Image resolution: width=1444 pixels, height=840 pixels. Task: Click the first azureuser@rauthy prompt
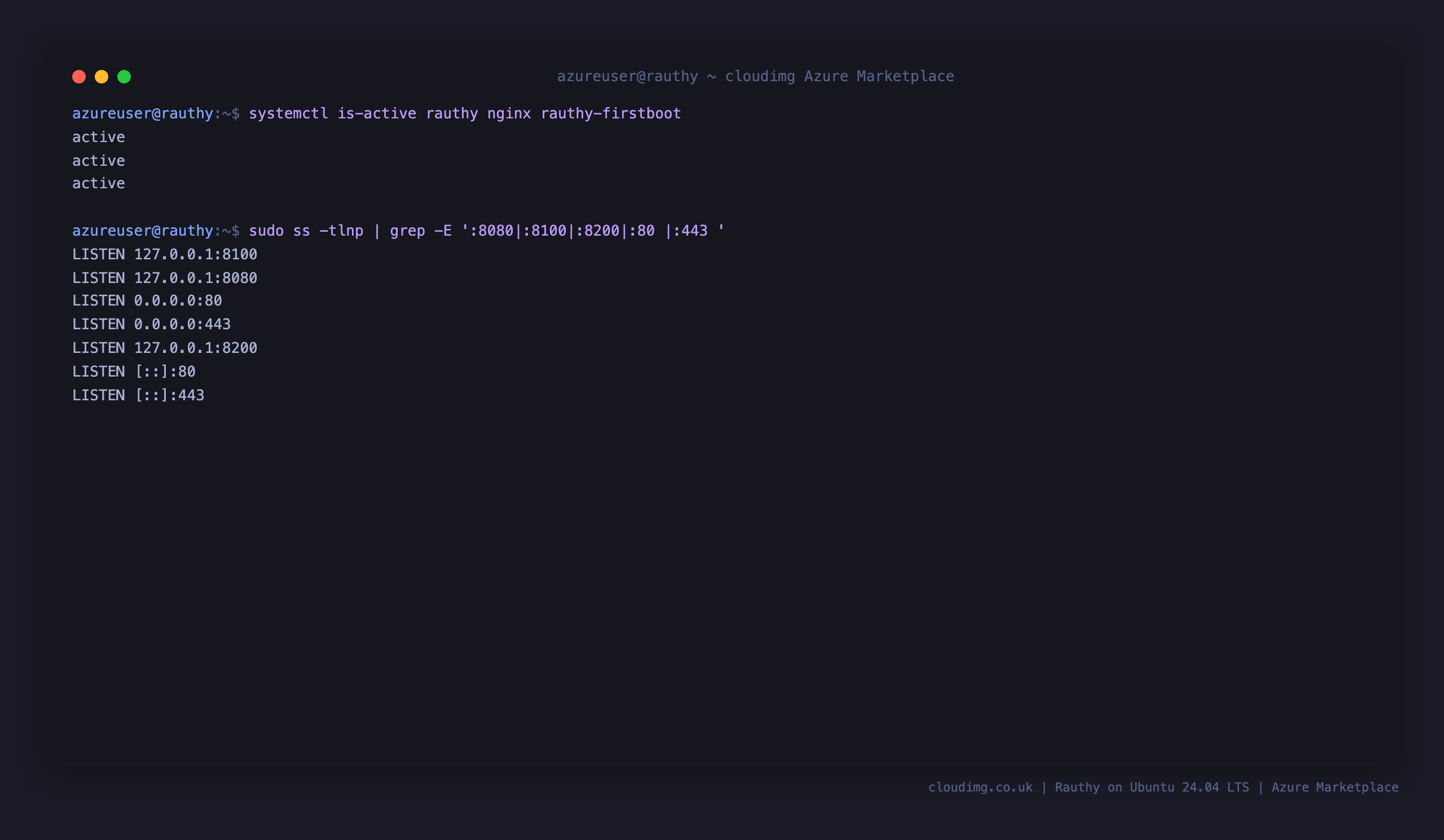(x=156, y=113)
